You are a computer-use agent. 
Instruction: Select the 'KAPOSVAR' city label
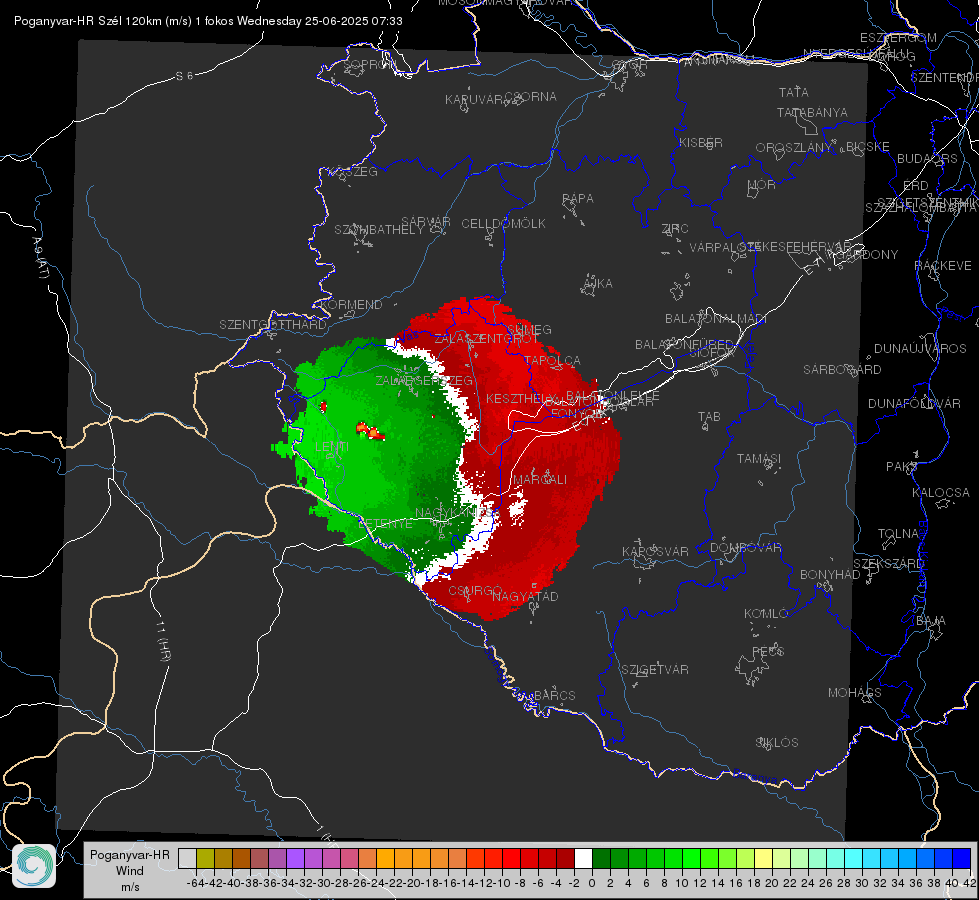[655, 551]
